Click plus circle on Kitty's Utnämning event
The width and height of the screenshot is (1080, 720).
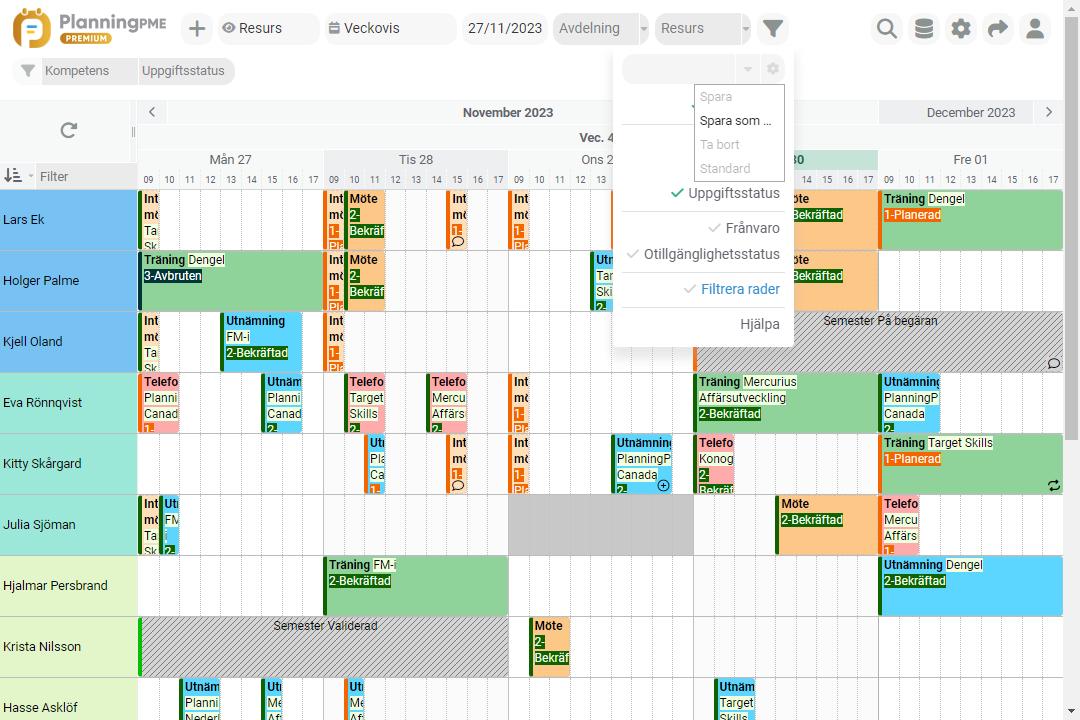click(x=663, y=485)
